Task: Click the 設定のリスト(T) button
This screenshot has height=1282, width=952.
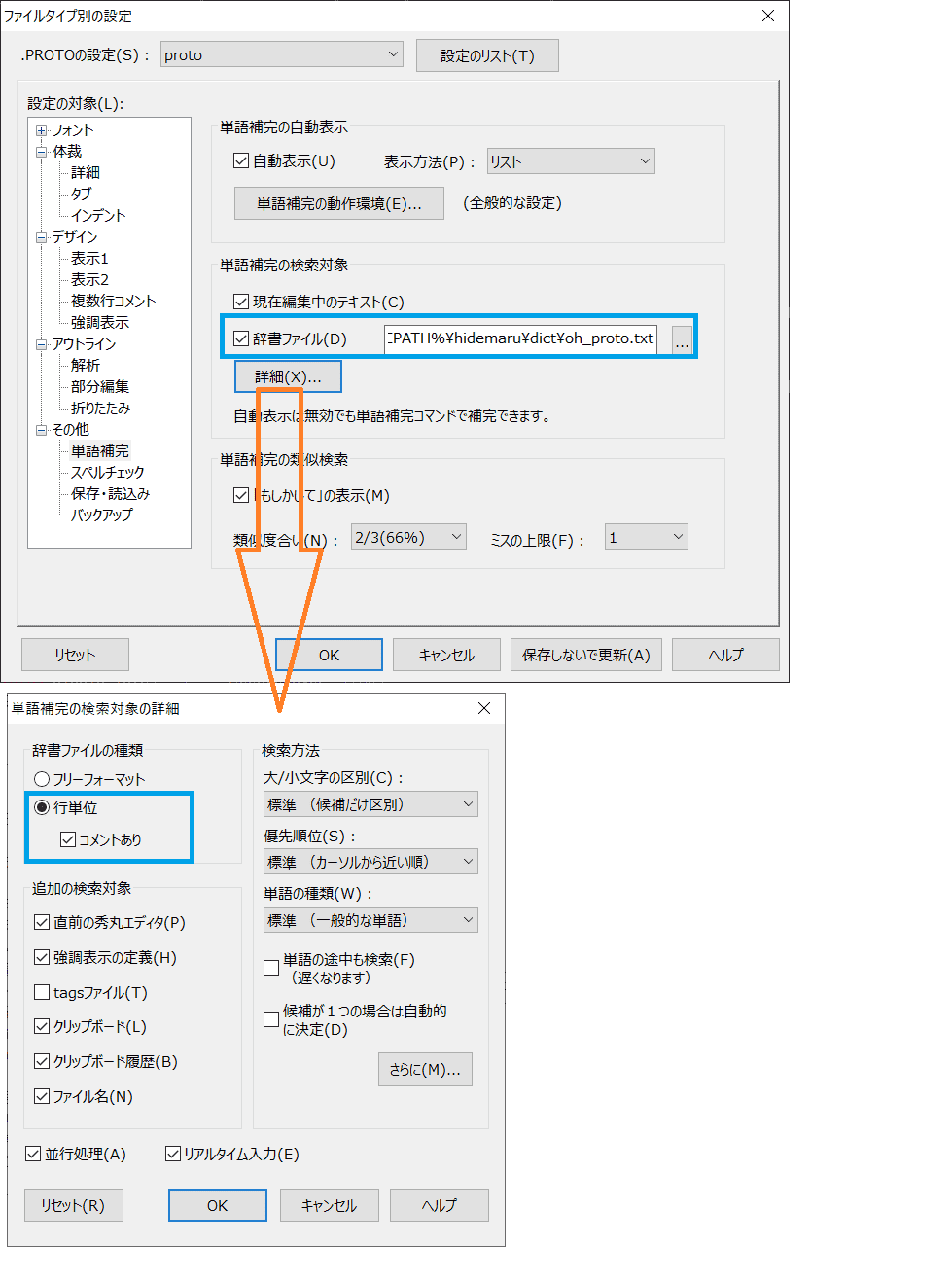Action: pos(487,55)
